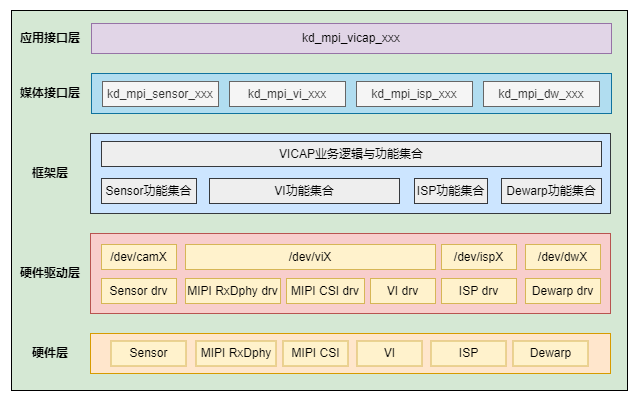
Task: Click the /dev/viX device node
Action: point(309,257)
